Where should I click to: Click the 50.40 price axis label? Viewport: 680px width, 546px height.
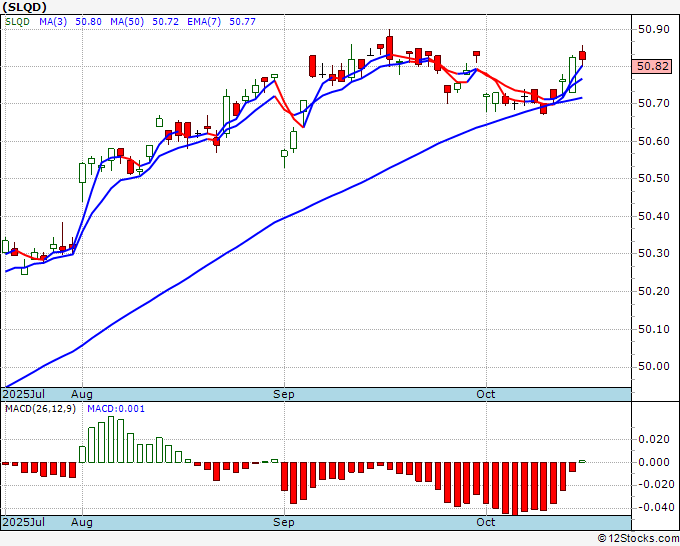pyautogui.click(x=654, y=216)
